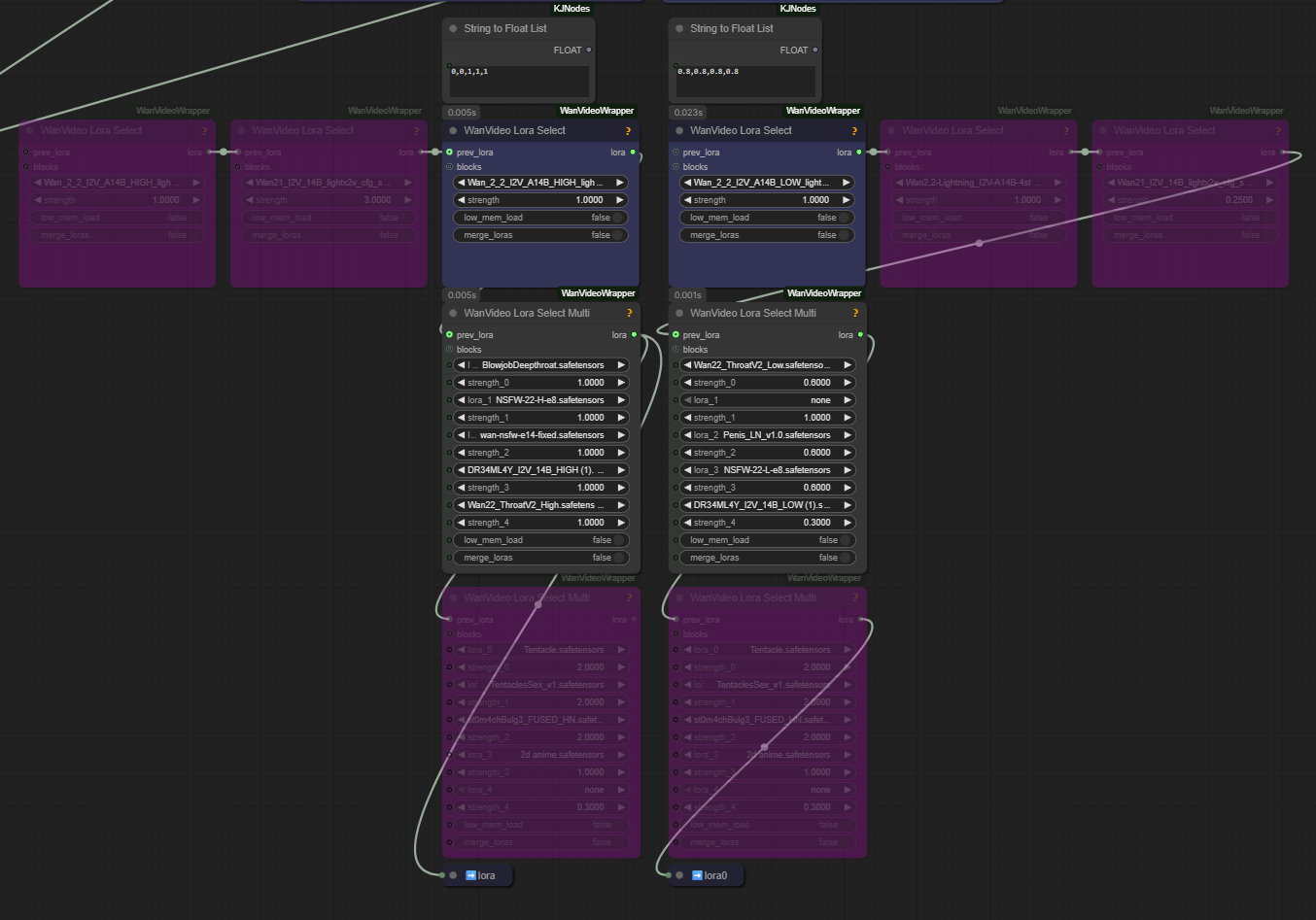Click the bypassed strength field showing 3.0000
The image size is (1316, 920).
pos(329,200)
